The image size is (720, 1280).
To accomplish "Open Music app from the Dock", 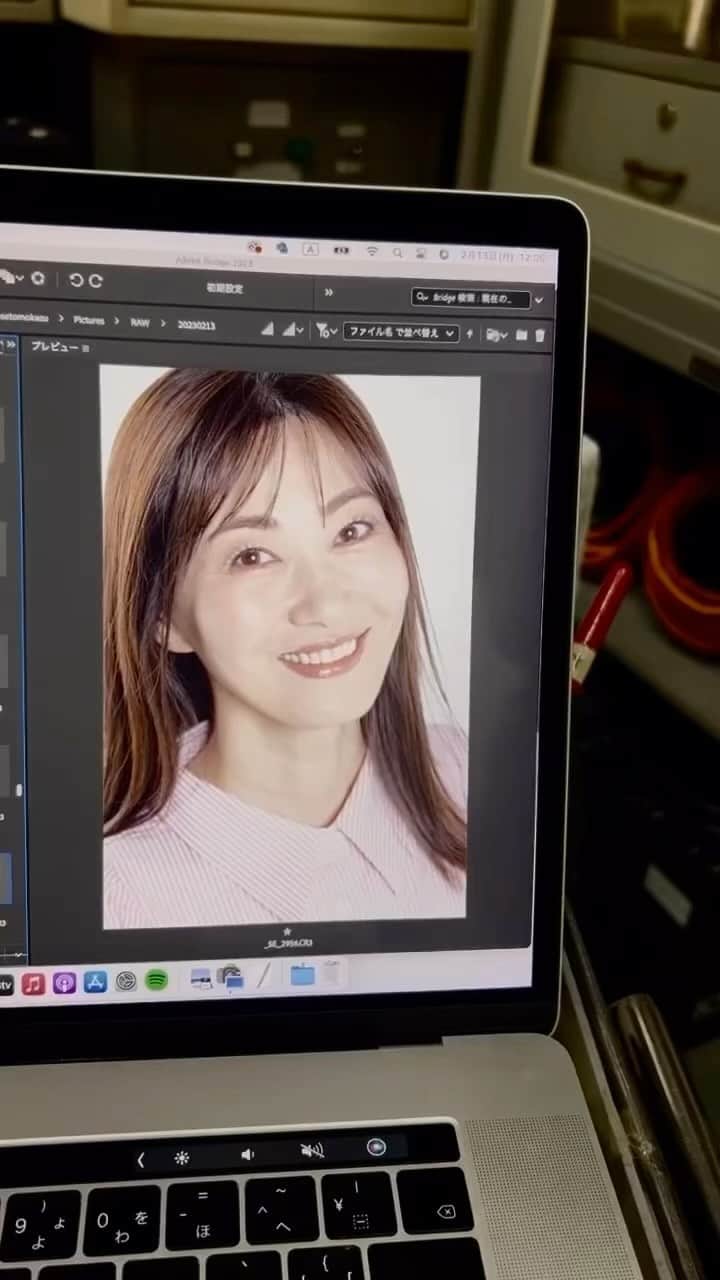I will point(33,983).
